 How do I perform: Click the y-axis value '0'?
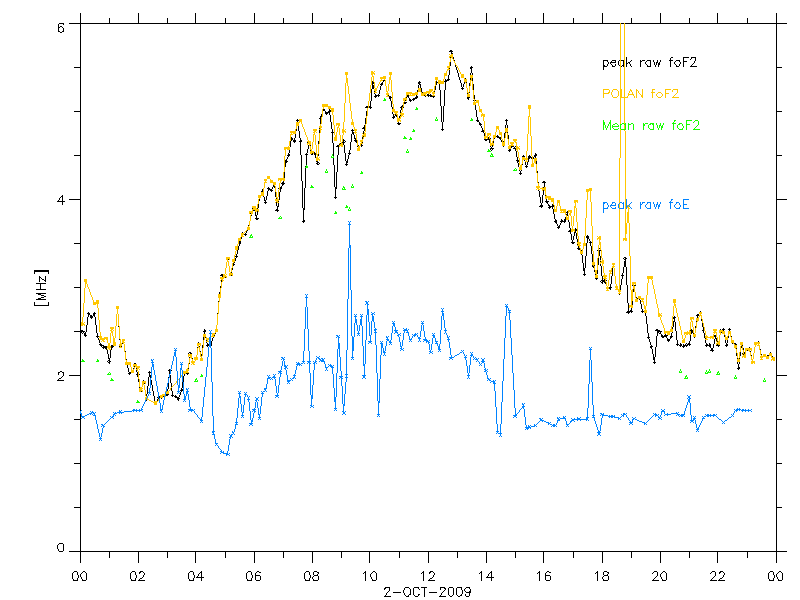[61, 548]
